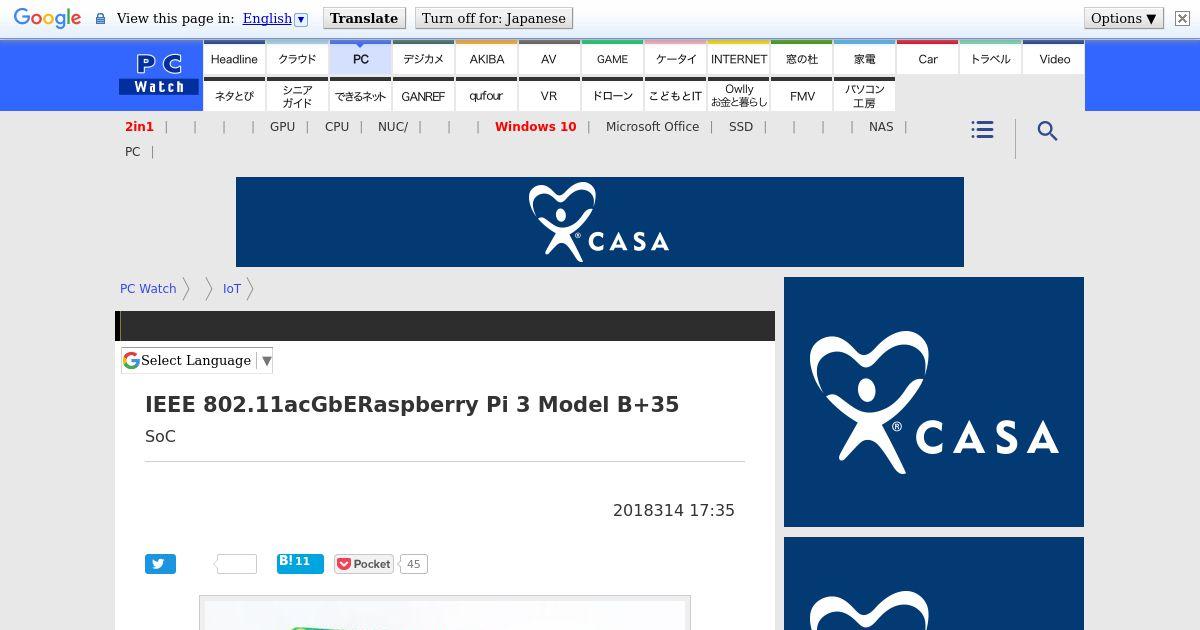Open the translate Options menu
This screenshot has width=1200, height=630.
1124,18
